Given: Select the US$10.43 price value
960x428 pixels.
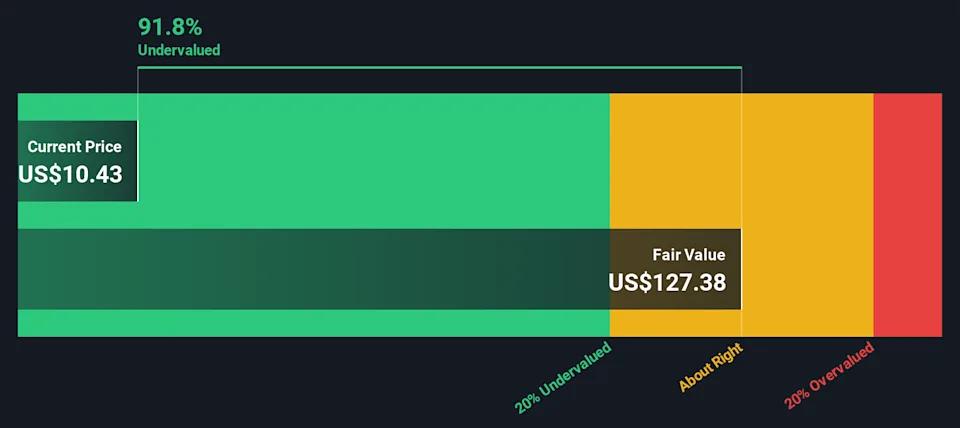Looking at the screenshot, I should (70, 175).
